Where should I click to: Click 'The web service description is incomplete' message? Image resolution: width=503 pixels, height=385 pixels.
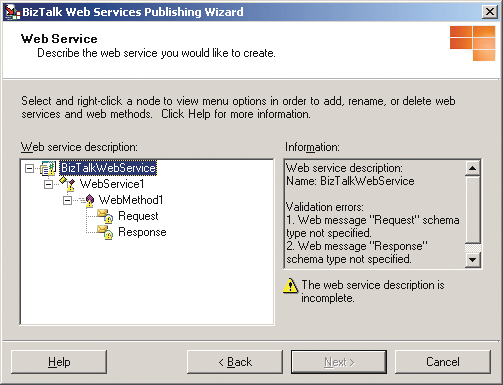pyautogui.click(x=373, y=291)
